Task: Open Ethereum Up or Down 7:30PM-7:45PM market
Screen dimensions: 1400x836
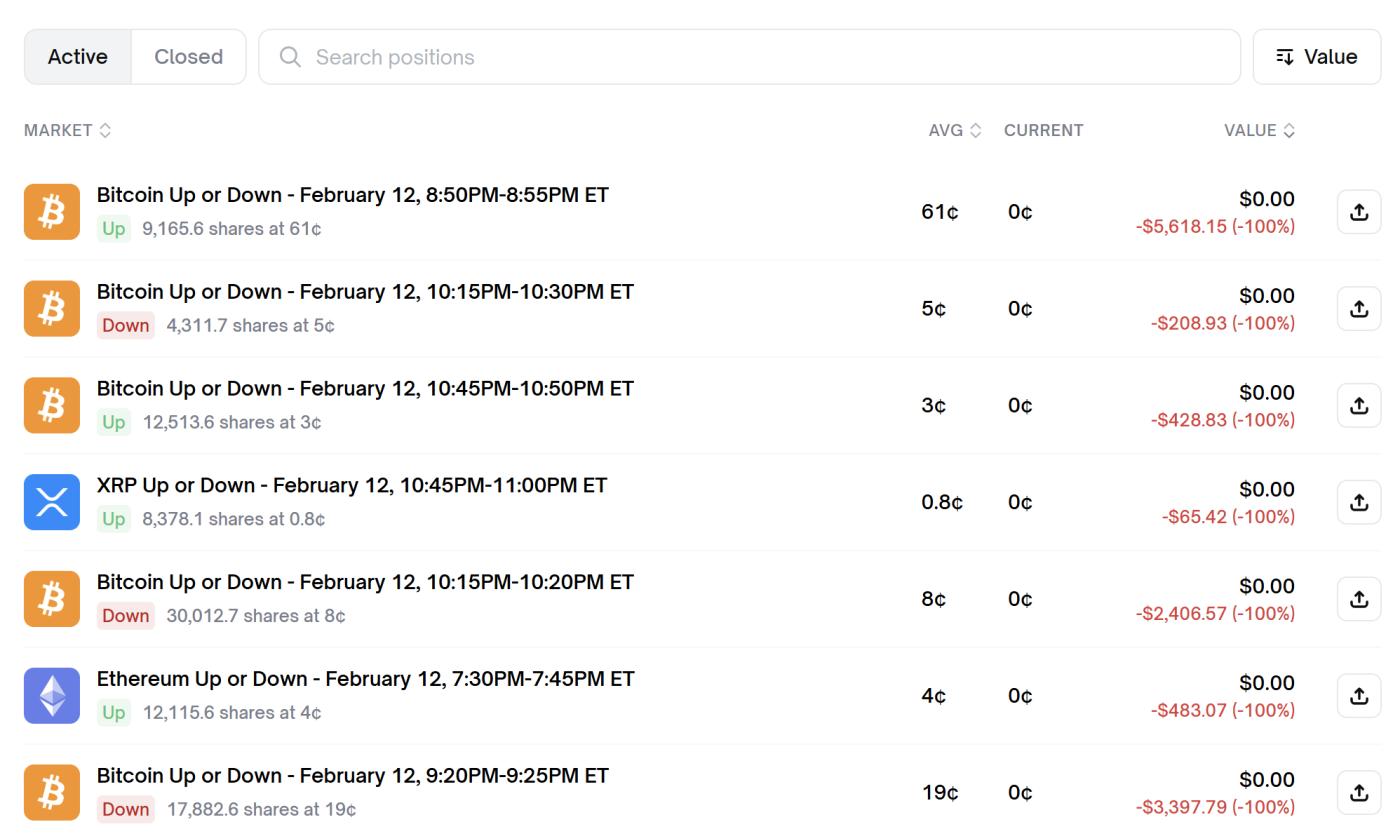Action: point(365,679)
